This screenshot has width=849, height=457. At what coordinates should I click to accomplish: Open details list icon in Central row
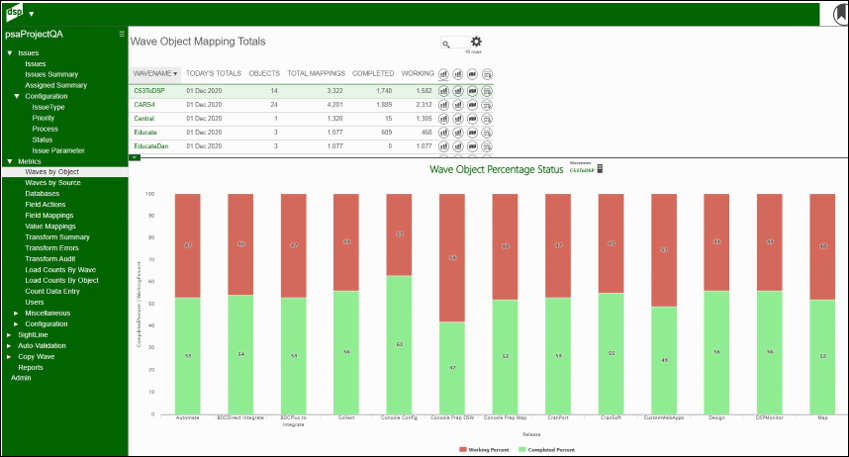487,119
